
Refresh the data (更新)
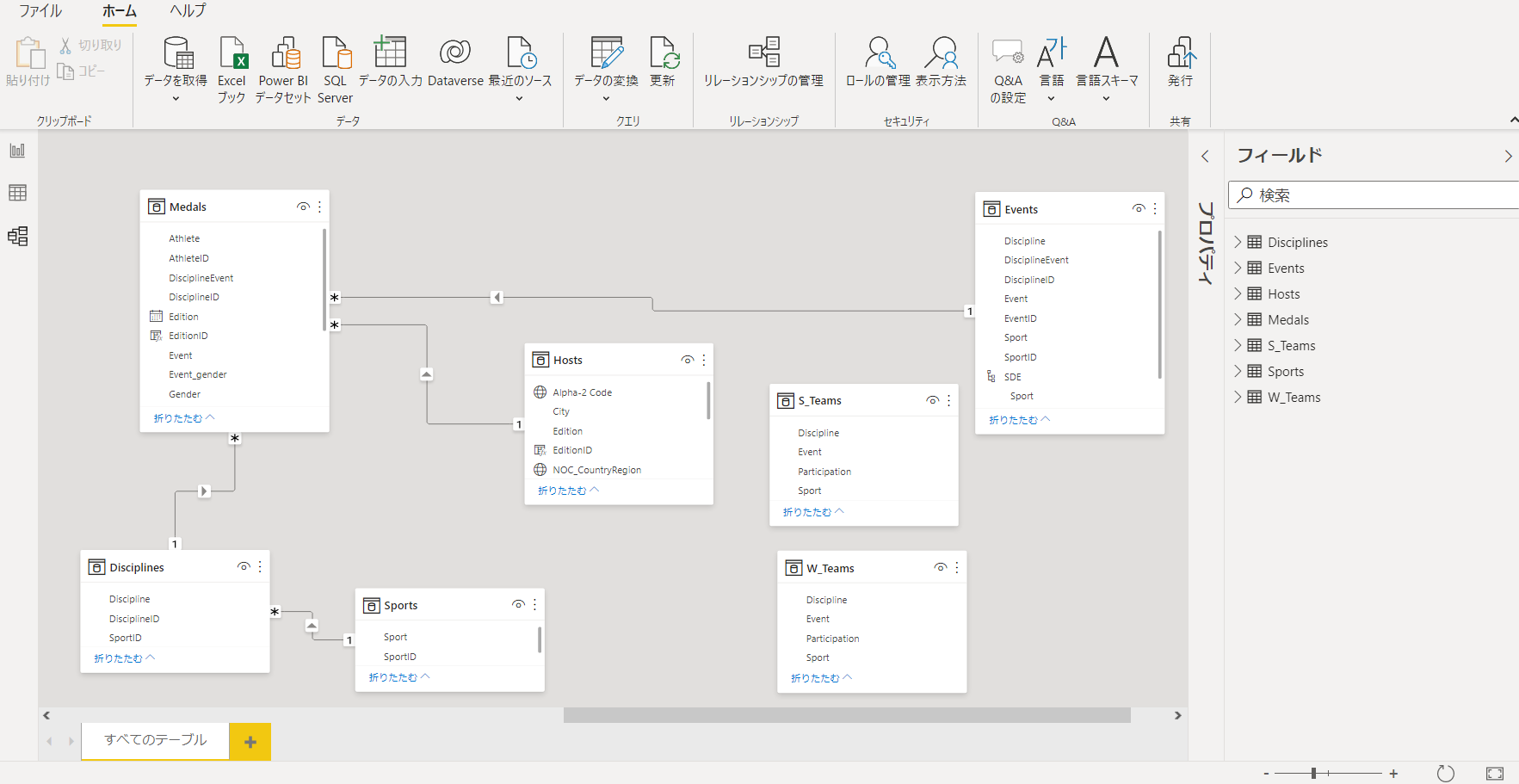663,62
